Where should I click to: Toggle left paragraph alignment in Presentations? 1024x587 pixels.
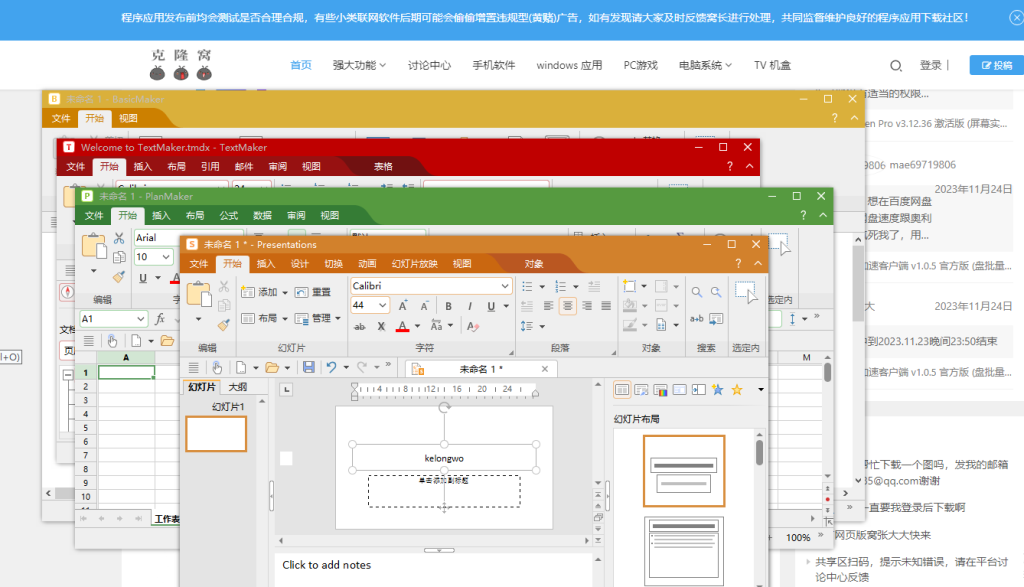tap(548, 306)
